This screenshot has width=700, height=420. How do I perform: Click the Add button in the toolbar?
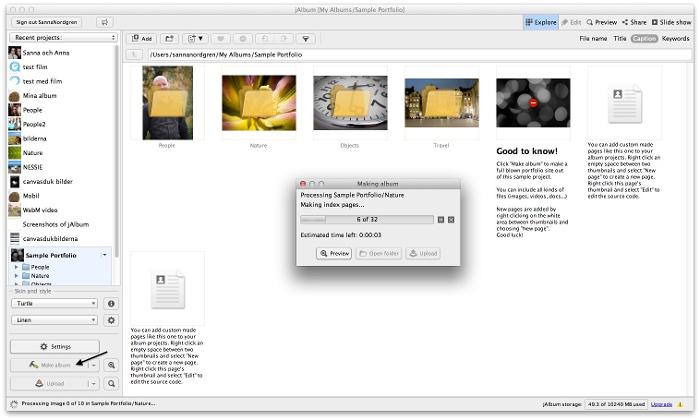point(141,38)
